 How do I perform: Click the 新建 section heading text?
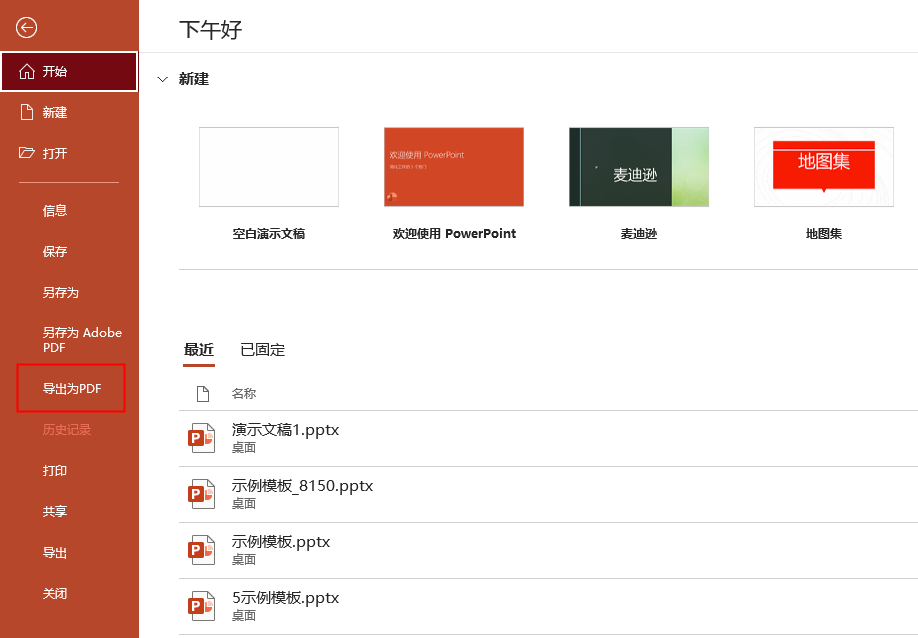194,79
